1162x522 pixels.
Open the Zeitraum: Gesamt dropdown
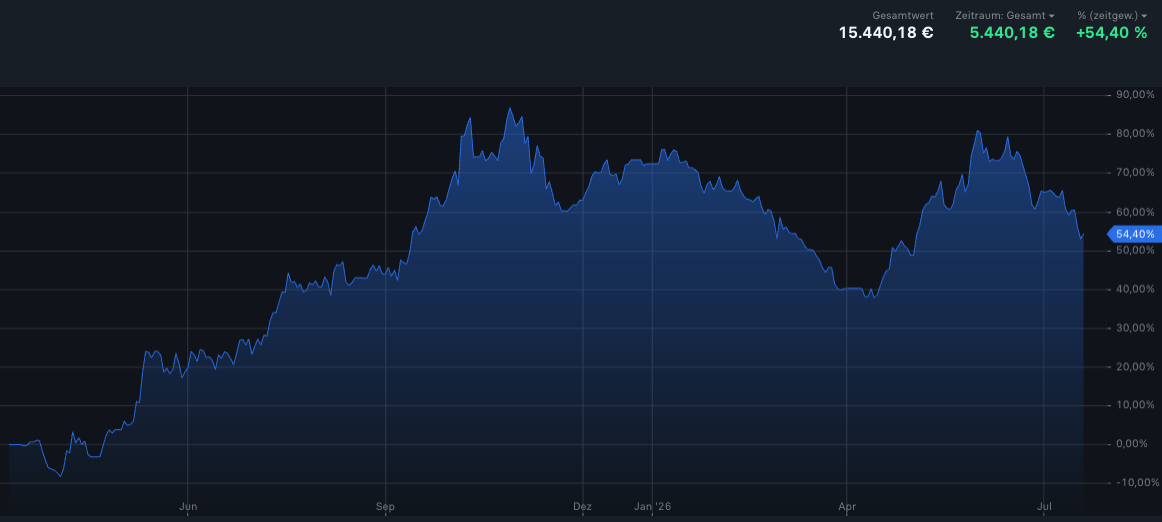(1005, 16)
